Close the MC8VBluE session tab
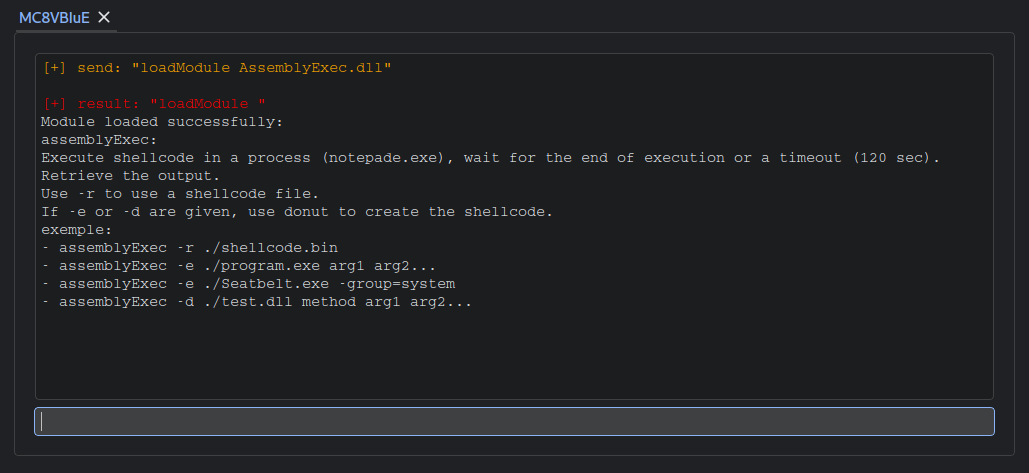 coord(104,18)
